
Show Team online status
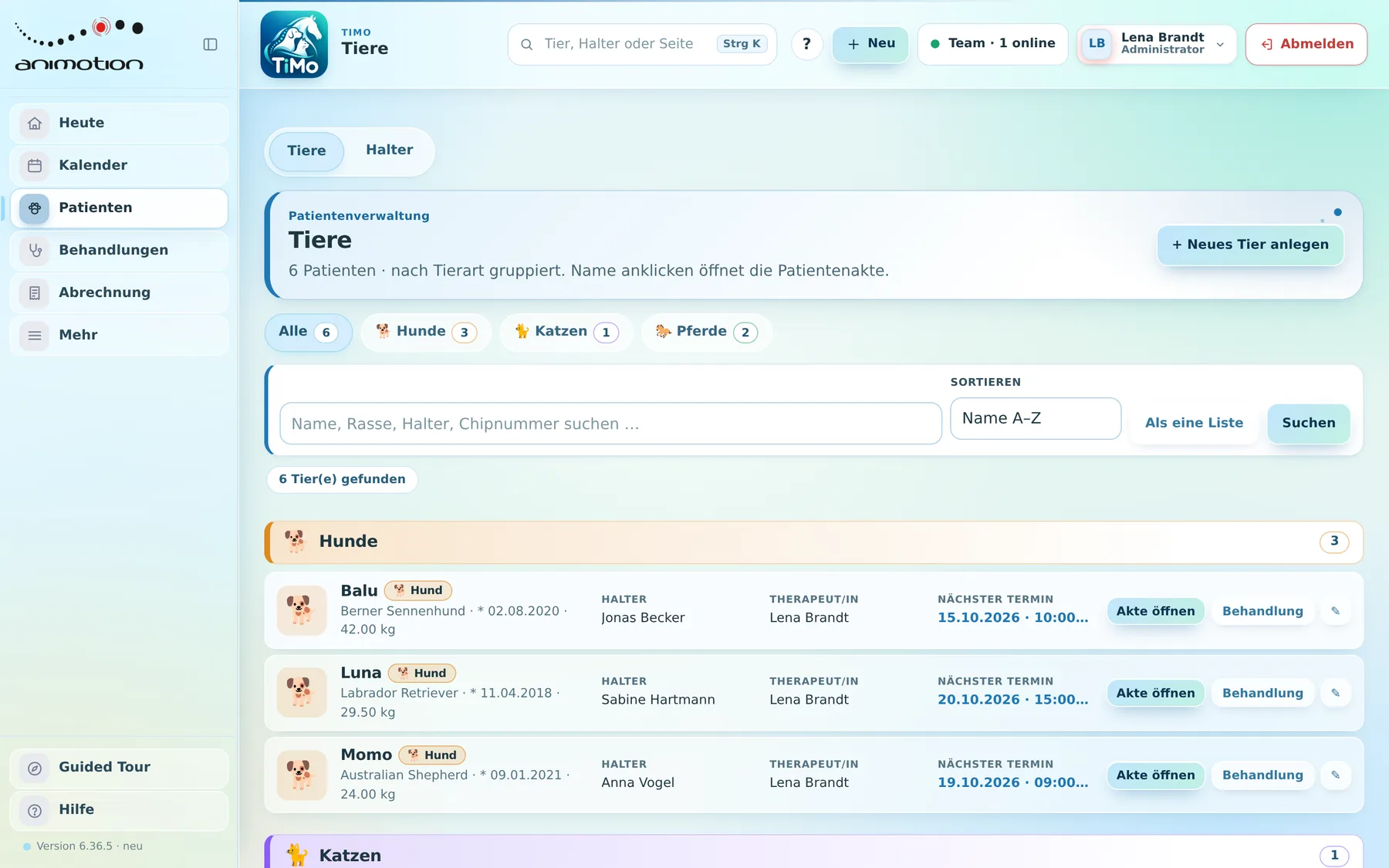992,44
